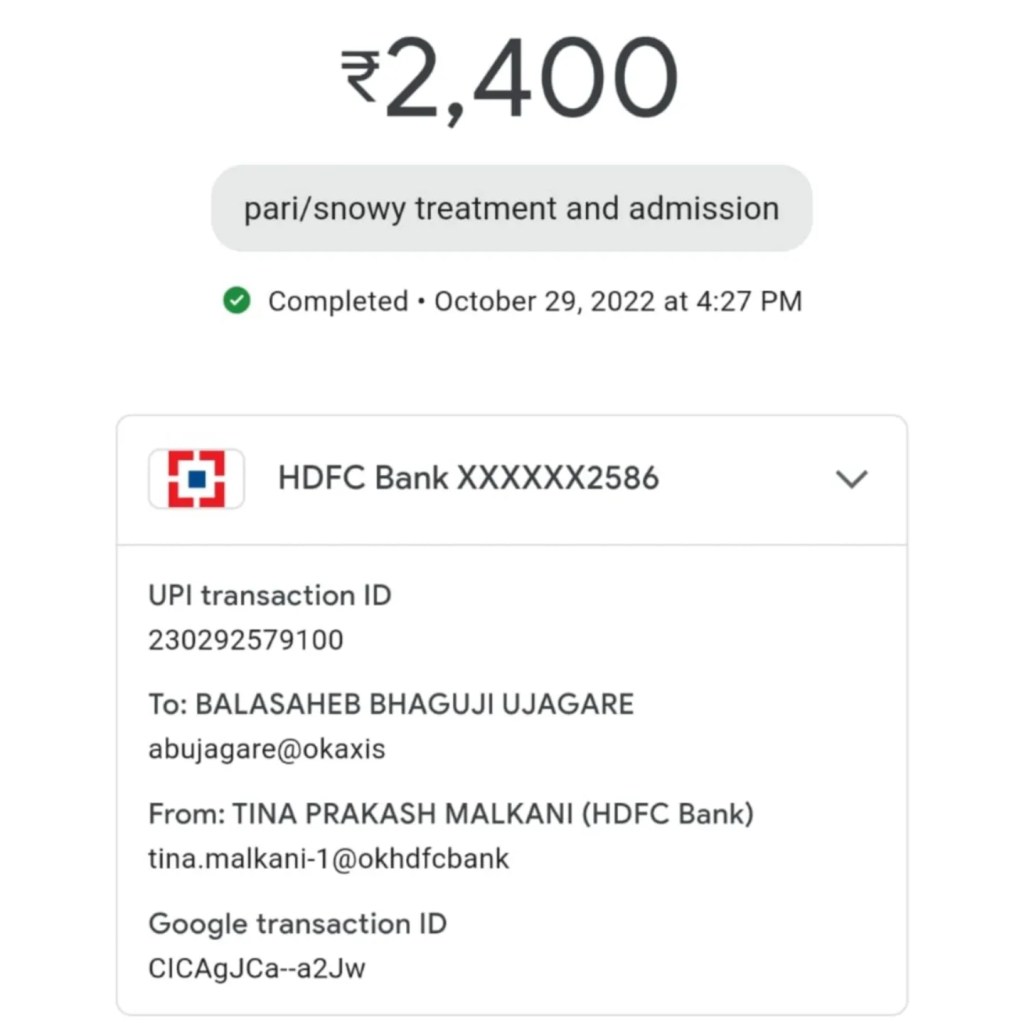Click the Google transaction ID heading
1024x1024 pixels.
pyautogui.click(x=297, y=924)
